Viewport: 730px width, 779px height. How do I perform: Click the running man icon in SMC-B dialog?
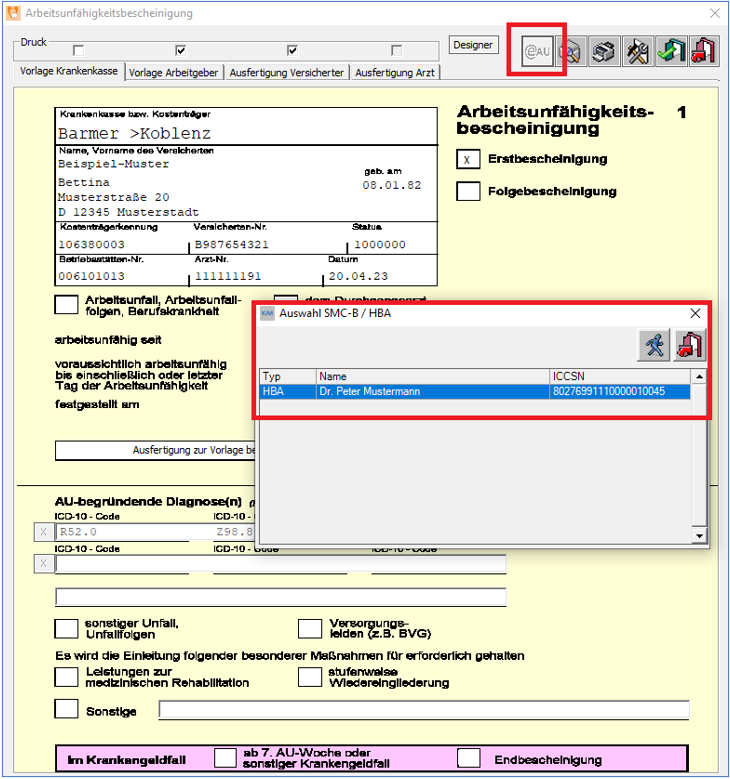point(655,344)
